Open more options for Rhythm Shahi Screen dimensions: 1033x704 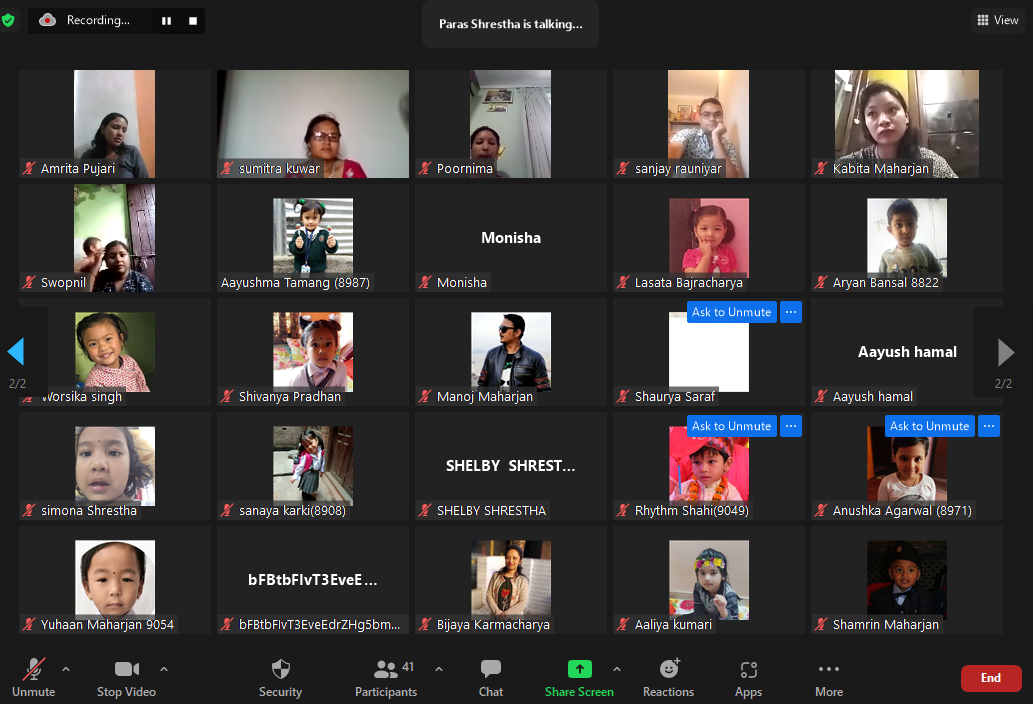click(x=791, y=426)
